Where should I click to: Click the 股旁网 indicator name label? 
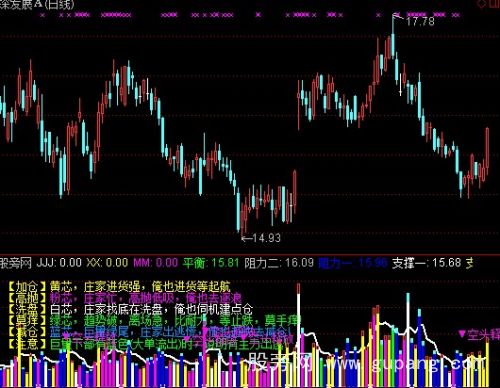16,263
